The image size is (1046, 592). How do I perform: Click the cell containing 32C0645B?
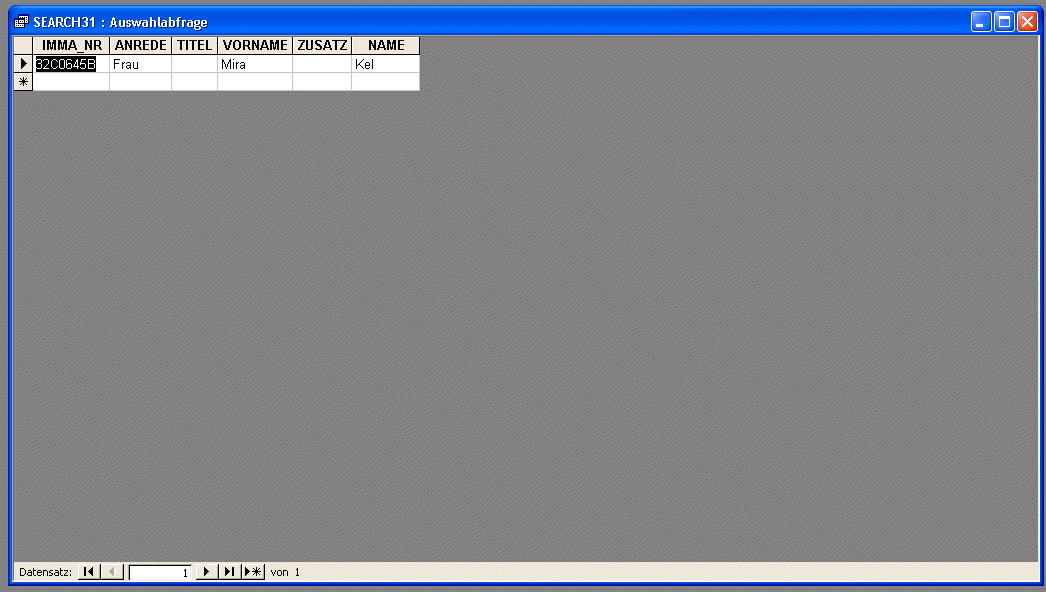click(71, 64)
